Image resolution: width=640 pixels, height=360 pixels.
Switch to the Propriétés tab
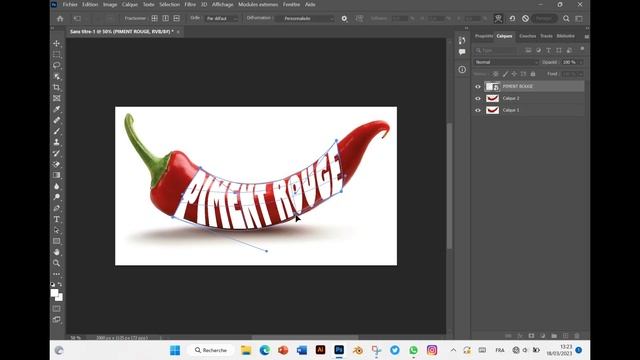click(x=484, y=36)
